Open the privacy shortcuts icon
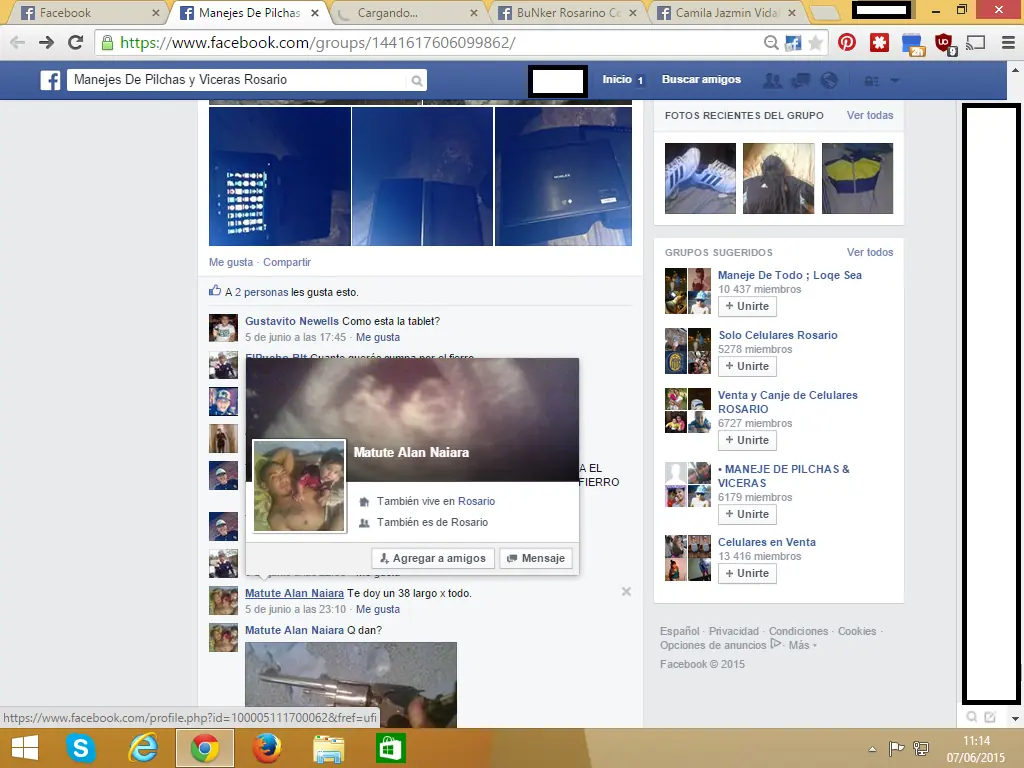The image size is (1024, 768). 871,81
